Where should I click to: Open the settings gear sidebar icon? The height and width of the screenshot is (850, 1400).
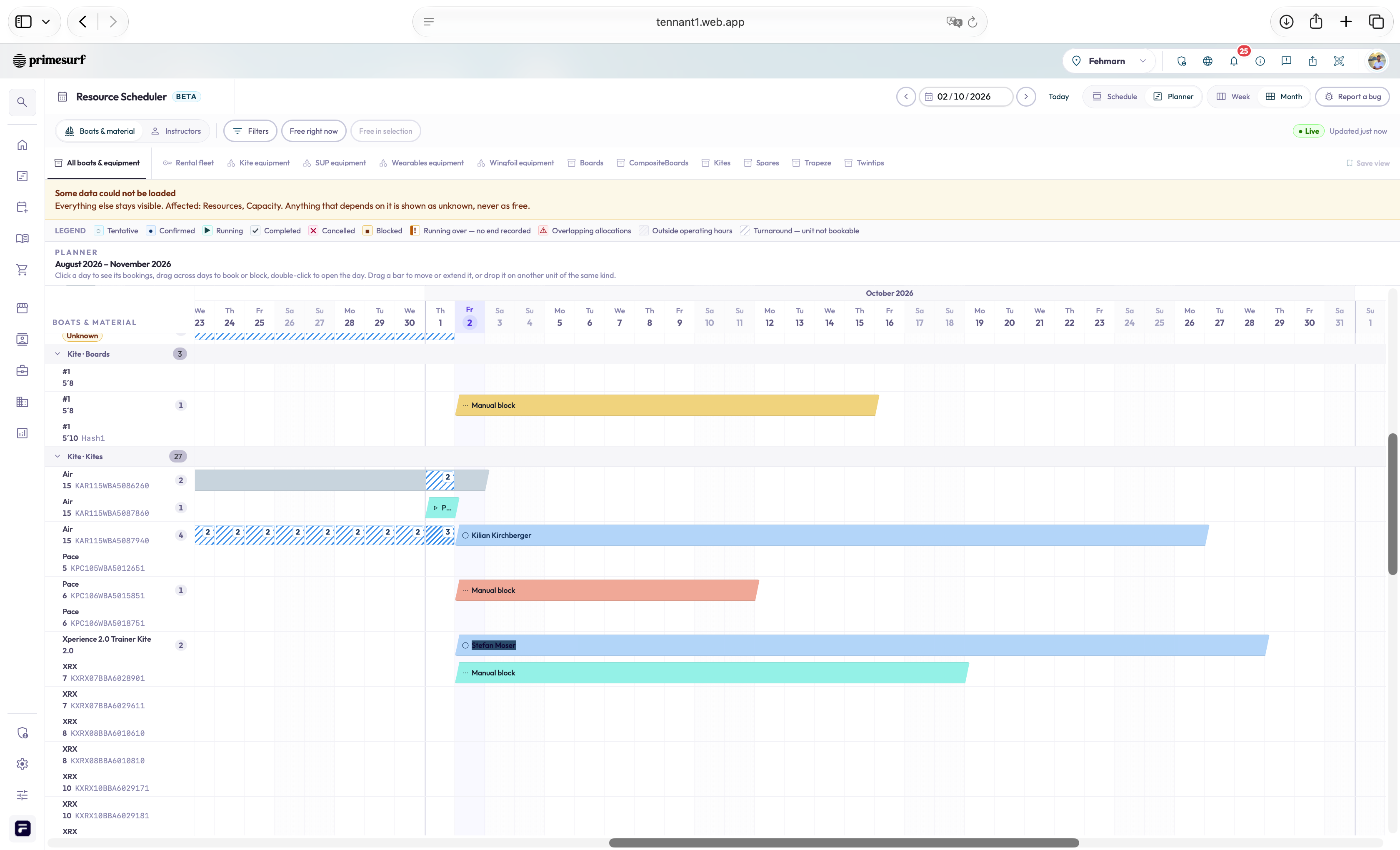pos(22,764)
